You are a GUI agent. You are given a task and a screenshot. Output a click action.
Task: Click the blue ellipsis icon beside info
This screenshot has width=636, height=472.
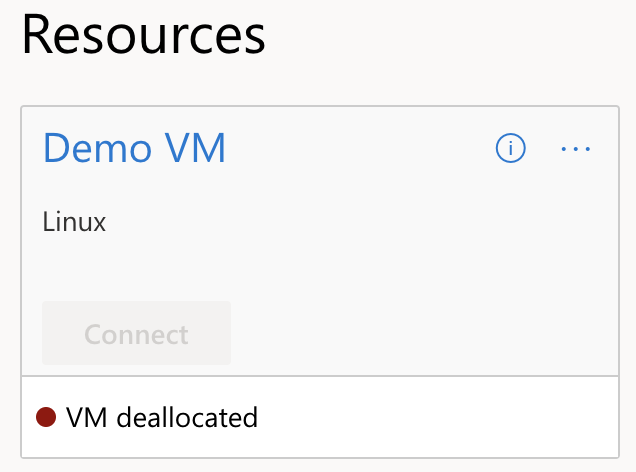click(x=576, y=149)
